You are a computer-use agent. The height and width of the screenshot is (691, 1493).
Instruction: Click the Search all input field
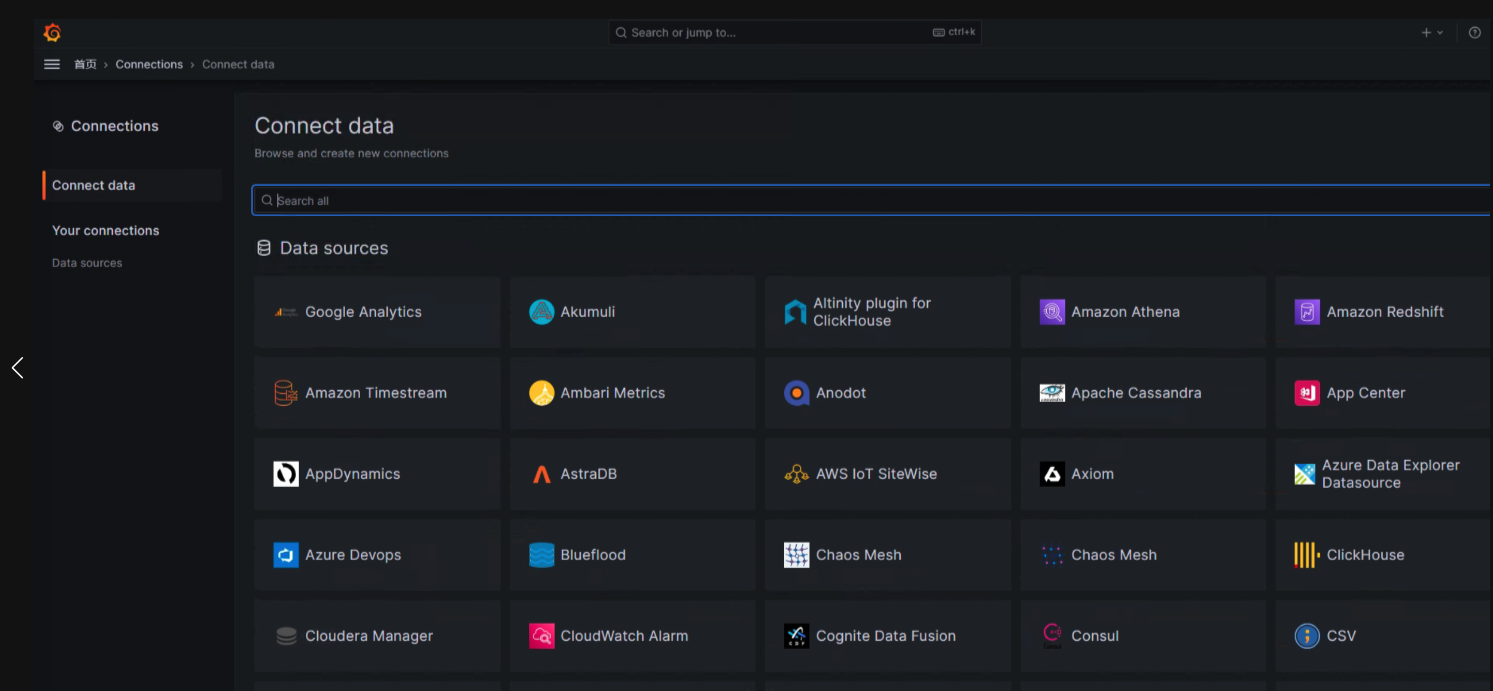point(872,200)
